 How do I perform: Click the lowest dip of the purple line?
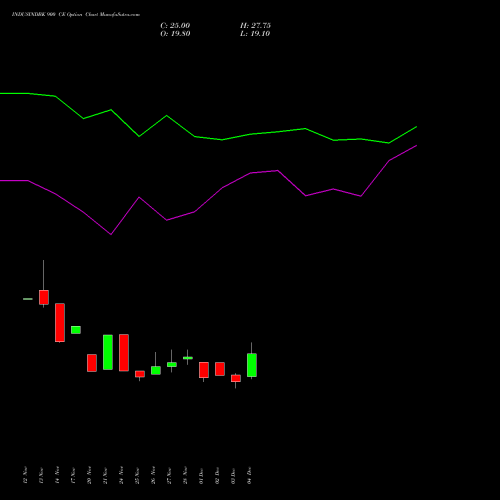tap(111, 234)
